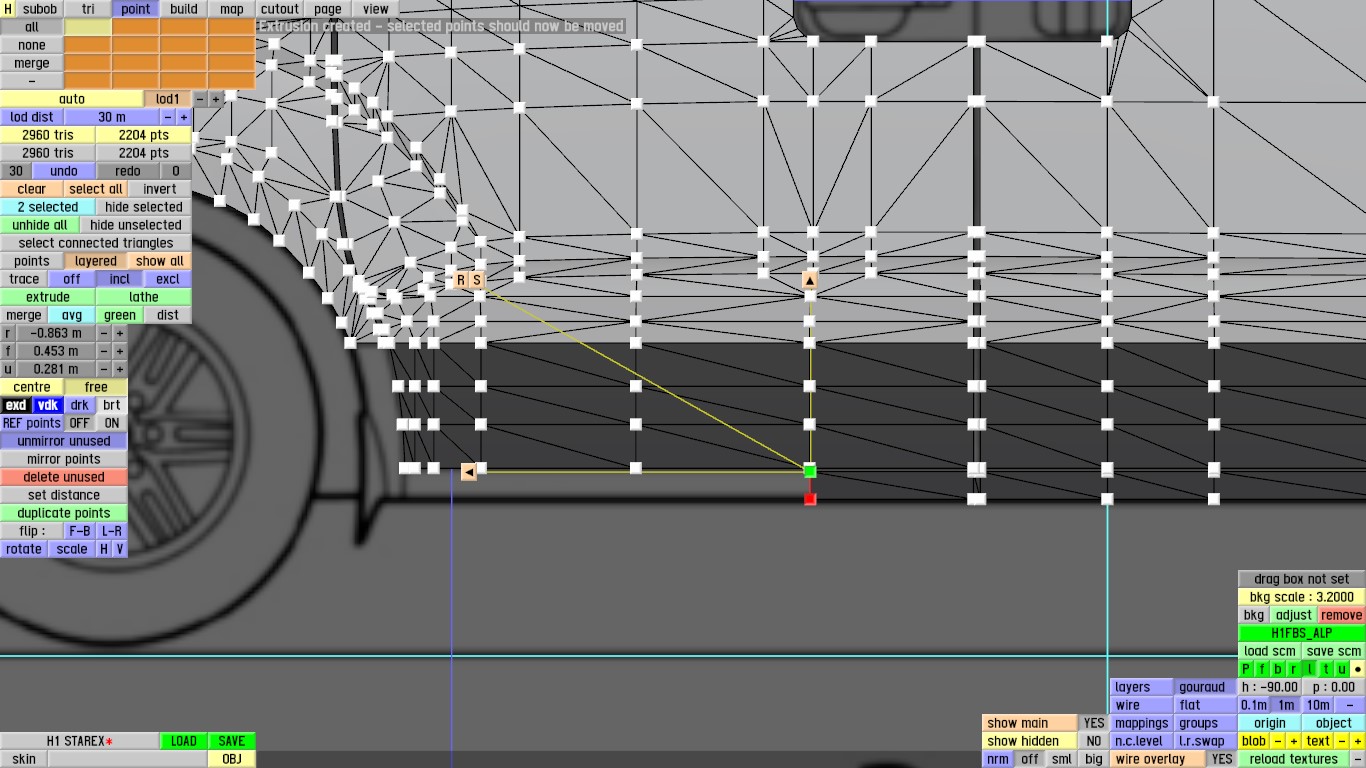Increase the r coordinate with its plus button
The image size is (1366, 768).
pos(120,333)
